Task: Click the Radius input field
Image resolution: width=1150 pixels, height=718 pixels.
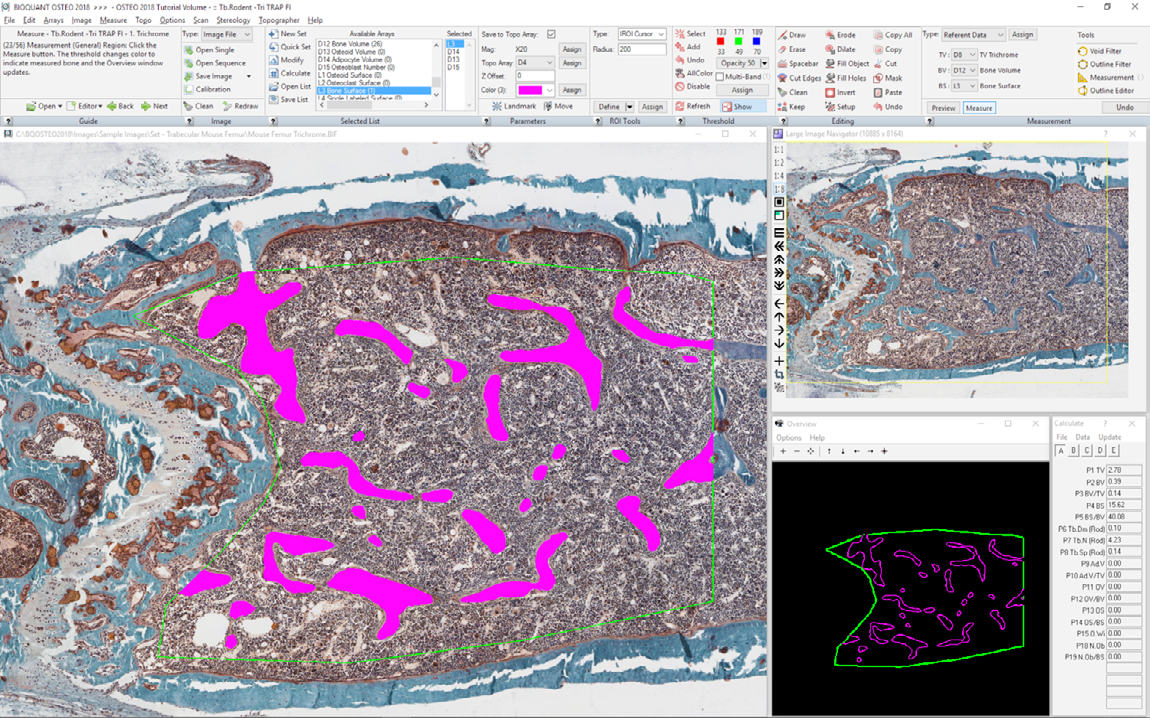Action: coord(641,49)
